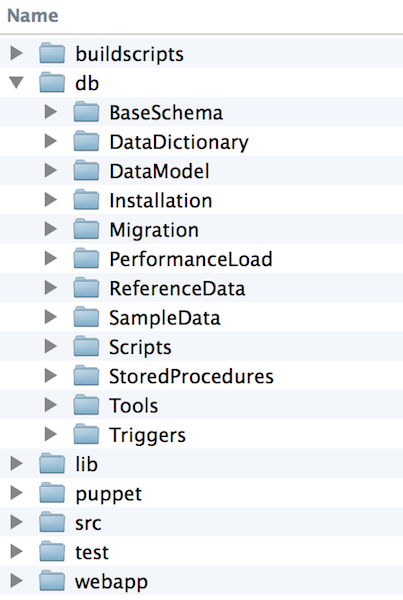Expand the src folder triangle

tap(16, 522)
